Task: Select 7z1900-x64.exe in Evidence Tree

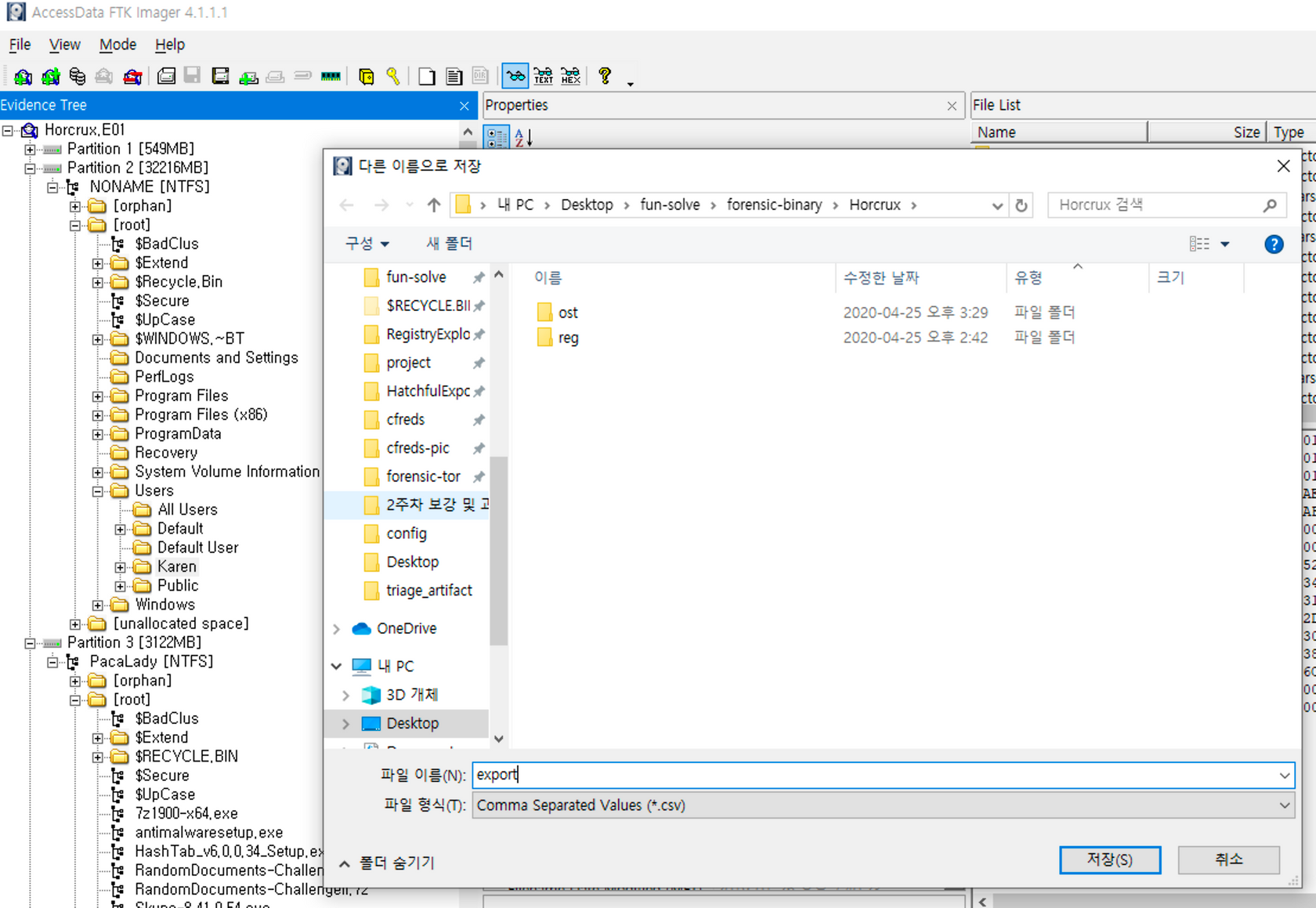Action: [x=186, y=813]
